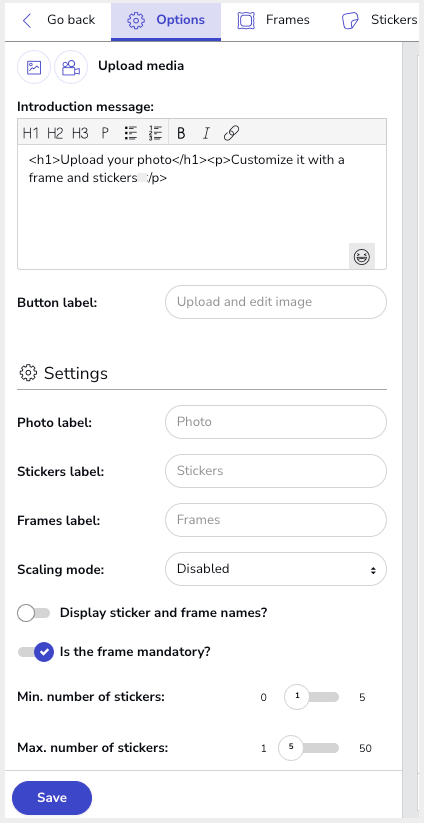The width and height of the screenshot is (424, 823).
Task: Enable Display sticker and frame names toggle
Action: (x=34, y=613)
